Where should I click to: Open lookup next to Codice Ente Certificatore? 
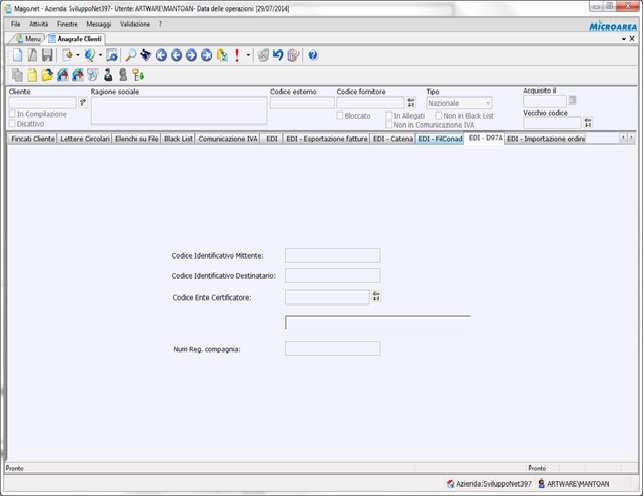[376, 296]
